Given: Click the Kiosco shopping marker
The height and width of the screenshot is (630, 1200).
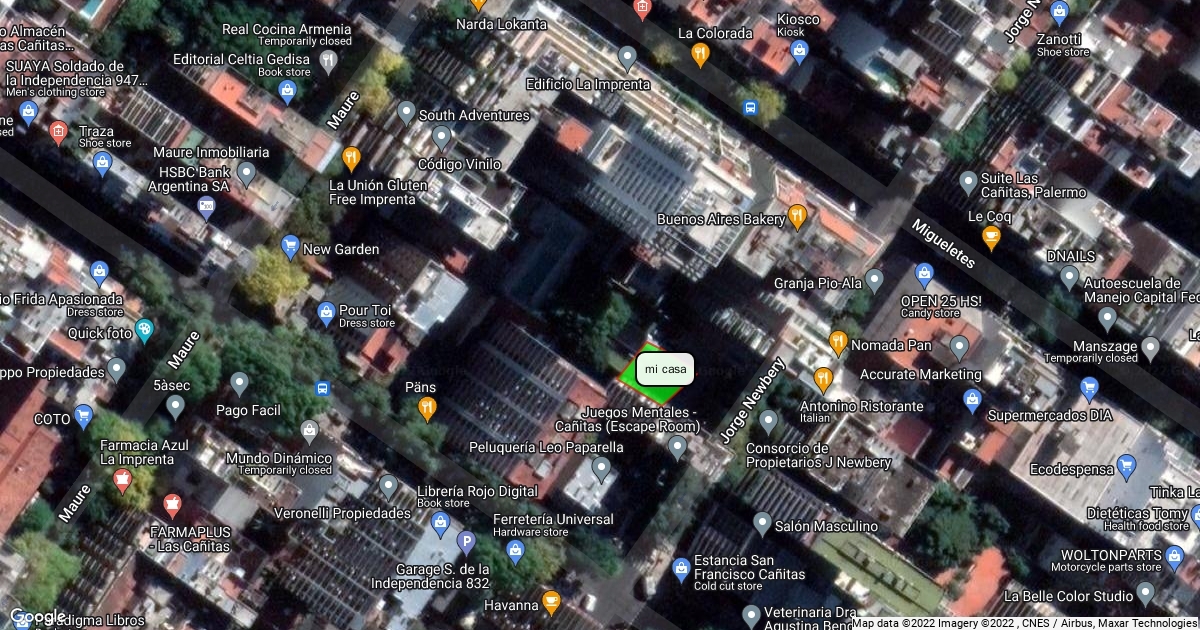Looking at the screenshot, I should (x=798, y=52).
